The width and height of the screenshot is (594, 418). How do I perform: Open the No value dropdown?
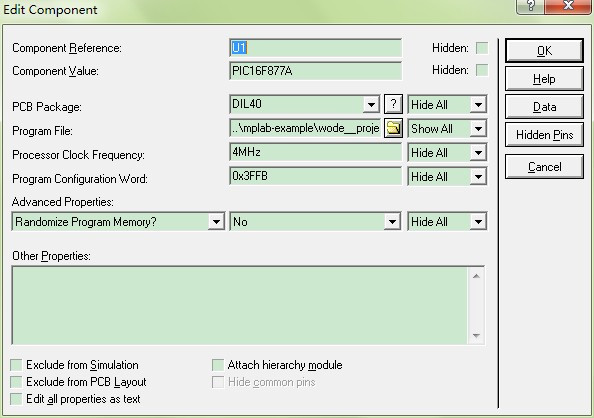pyautogui.click(x=392, y=222)
